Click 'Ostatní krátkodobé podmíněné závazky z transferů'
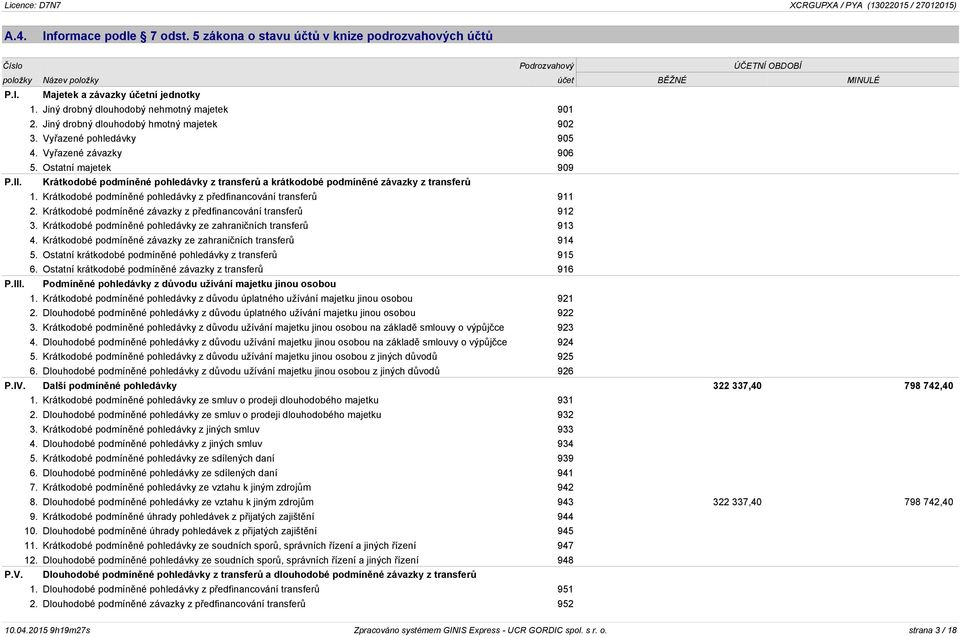 (152, 270)
